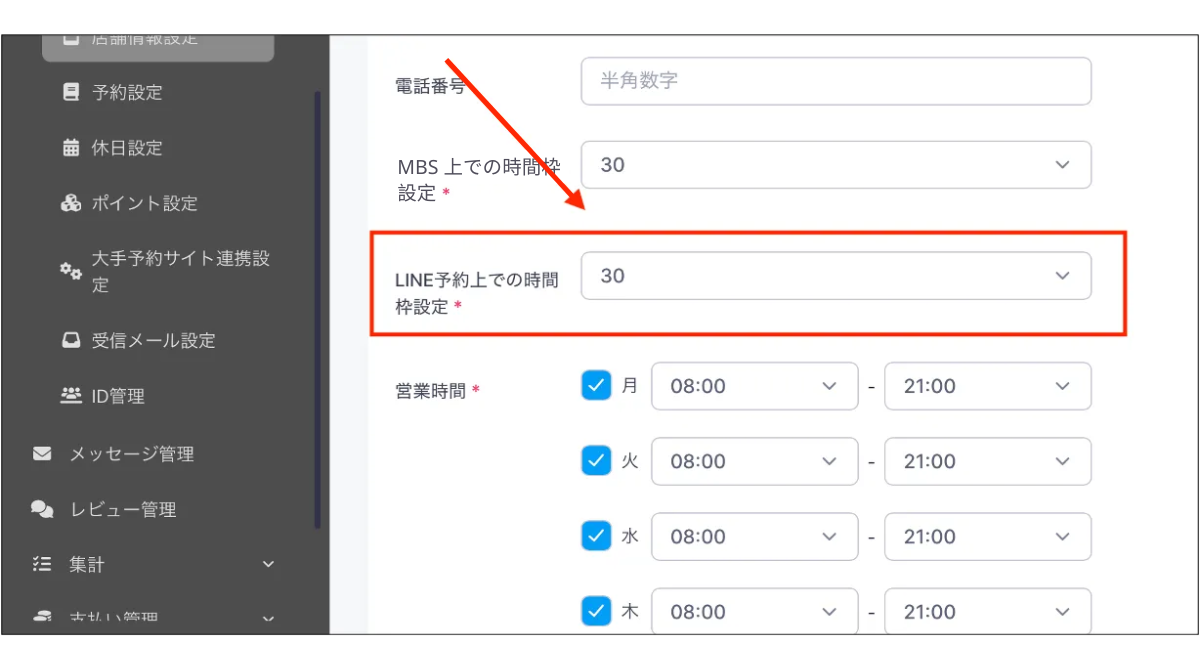Click the book icon beside 予約設定
Viewport: 1200px width, 662px height.
70,92
